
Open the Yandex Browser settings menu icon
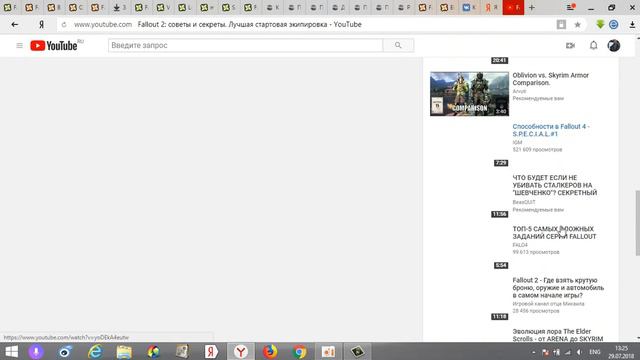click(x=571, y=7)
